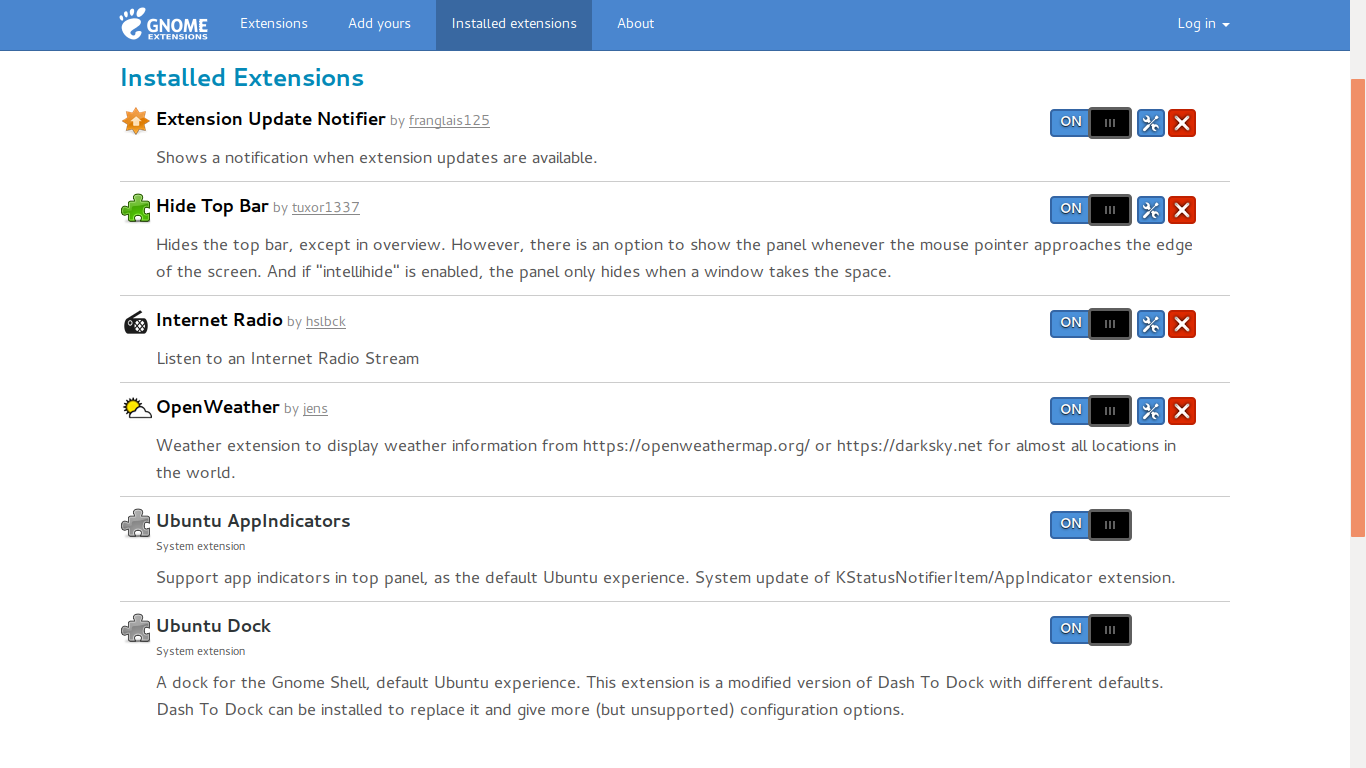The height and width of the screenshot is (768, 1366).
Task: Open the Internet Radio extension title
Action: tap(219, 320)
